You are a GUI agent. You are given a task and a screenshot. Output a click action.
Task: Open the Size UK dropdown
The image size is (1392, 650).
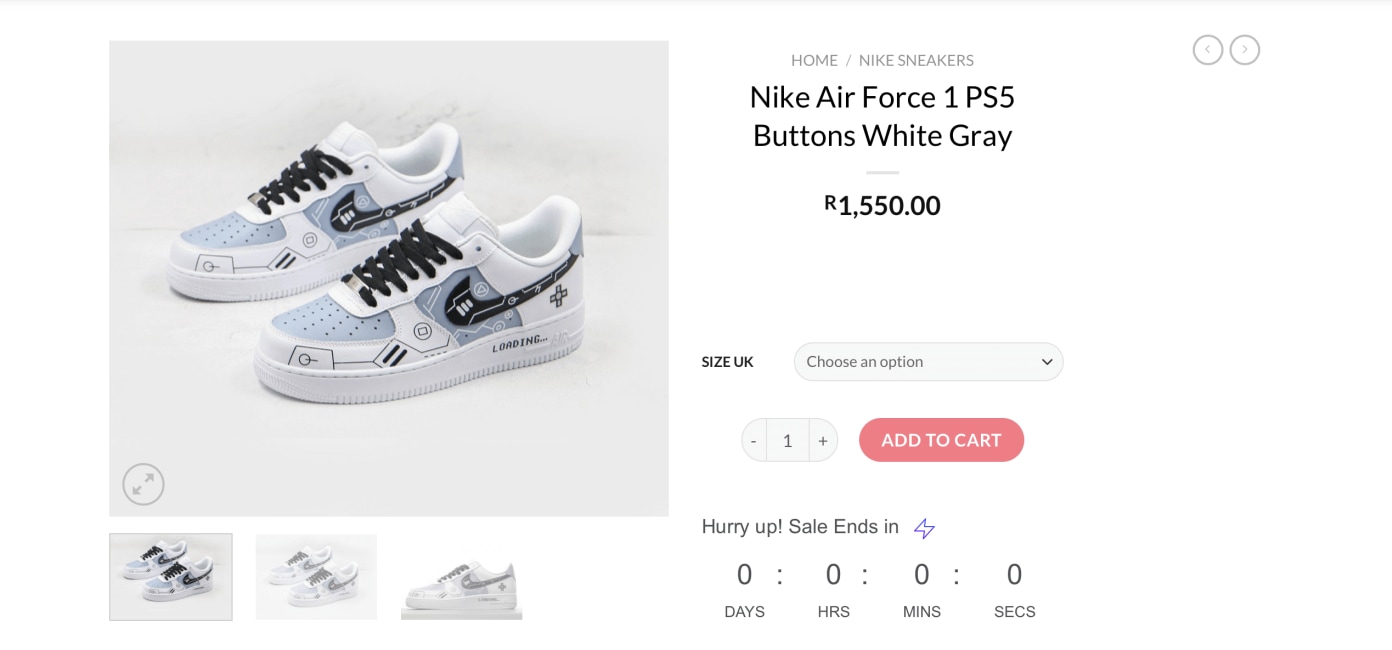coord(928,362)
